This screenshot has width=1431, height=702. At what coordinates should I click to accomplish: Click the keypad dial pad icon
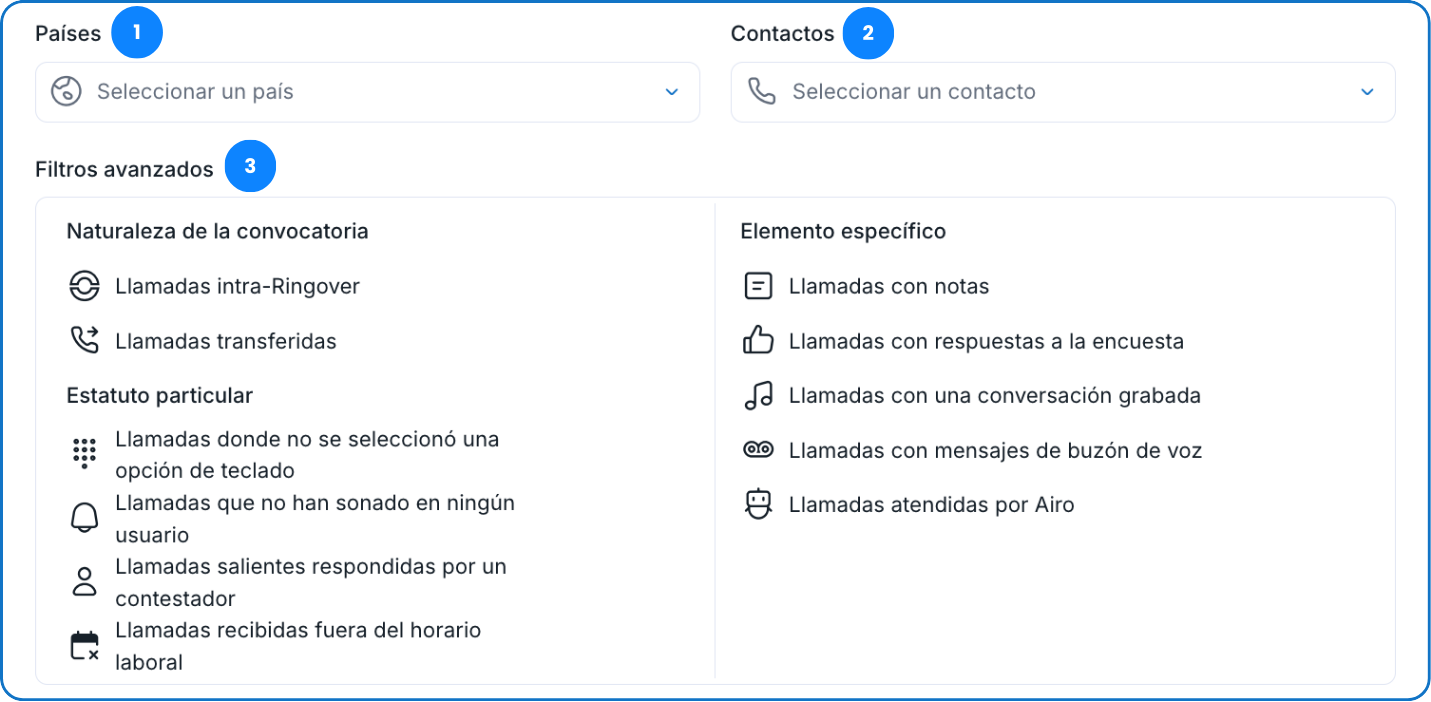(84, 454)
